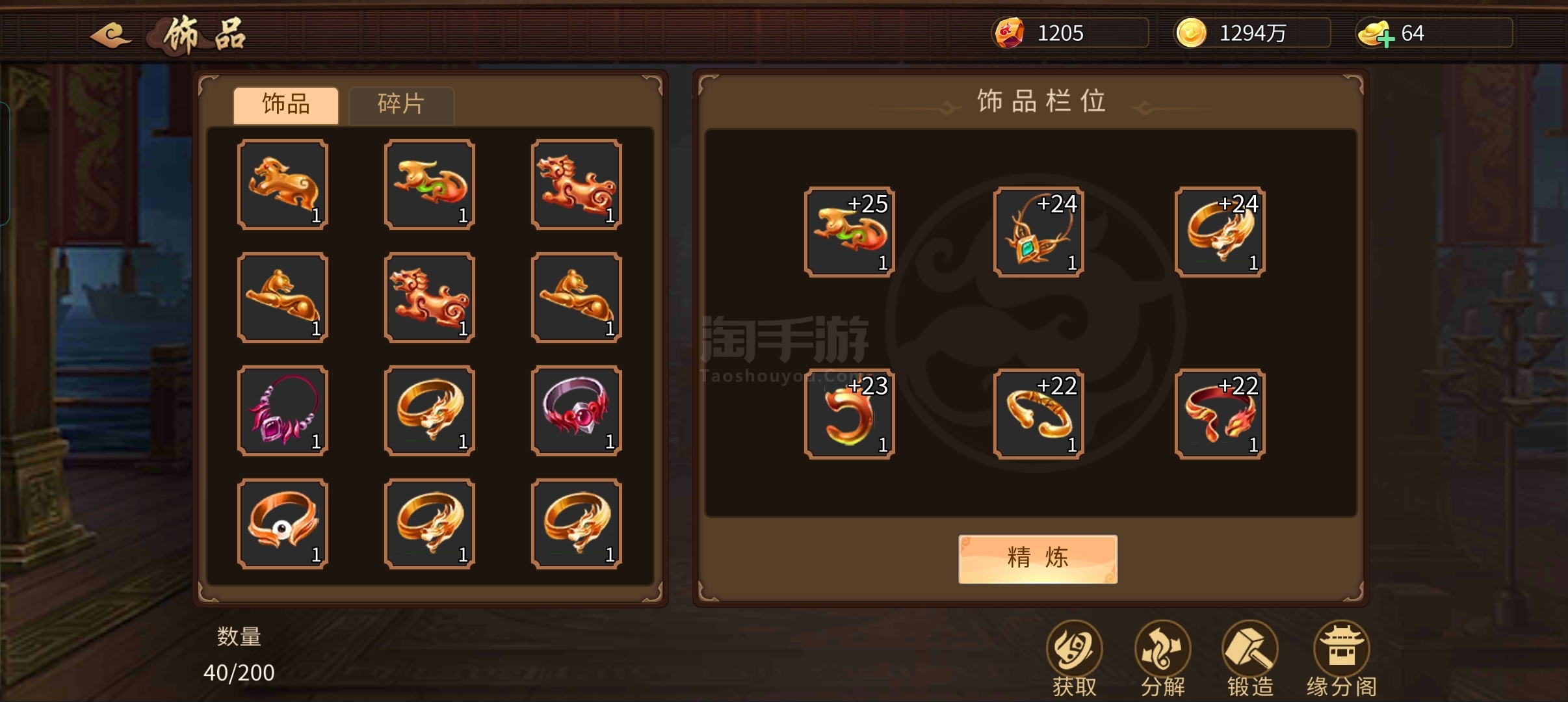This screenshot has height=702, width=1568.
Task: Select the equipped +22 gold bracelet slot
Action: pos(1038,414)
